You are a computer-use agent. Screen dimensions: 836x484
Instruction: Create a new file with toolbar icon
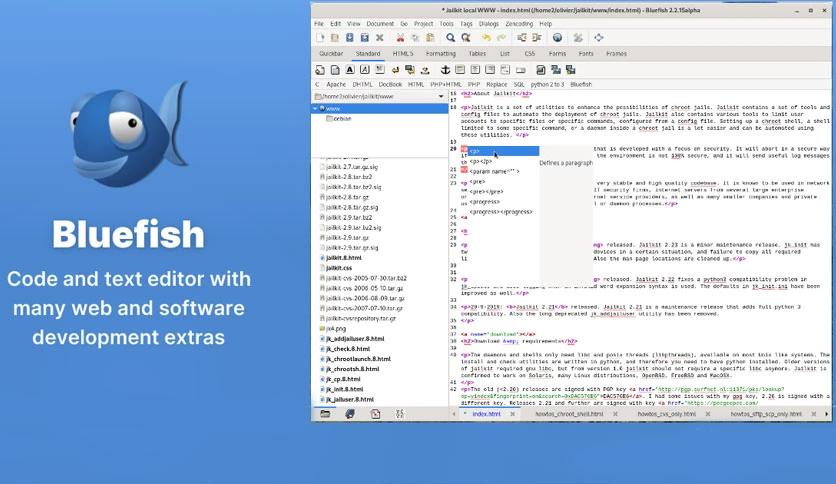point(320,38)
